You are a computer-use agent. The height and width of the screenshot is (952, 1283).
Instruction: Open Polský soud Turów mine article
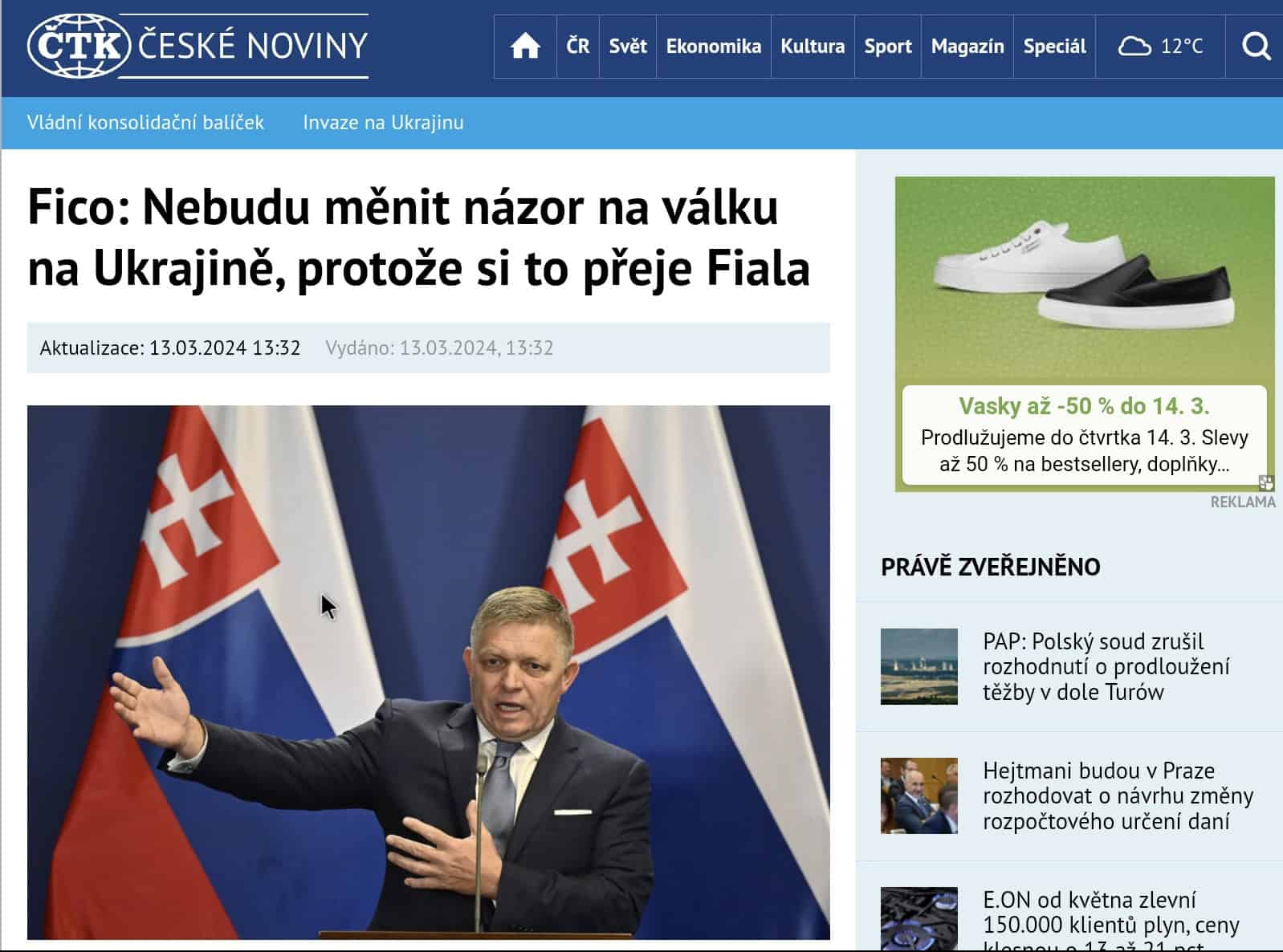click(1106, 666)
